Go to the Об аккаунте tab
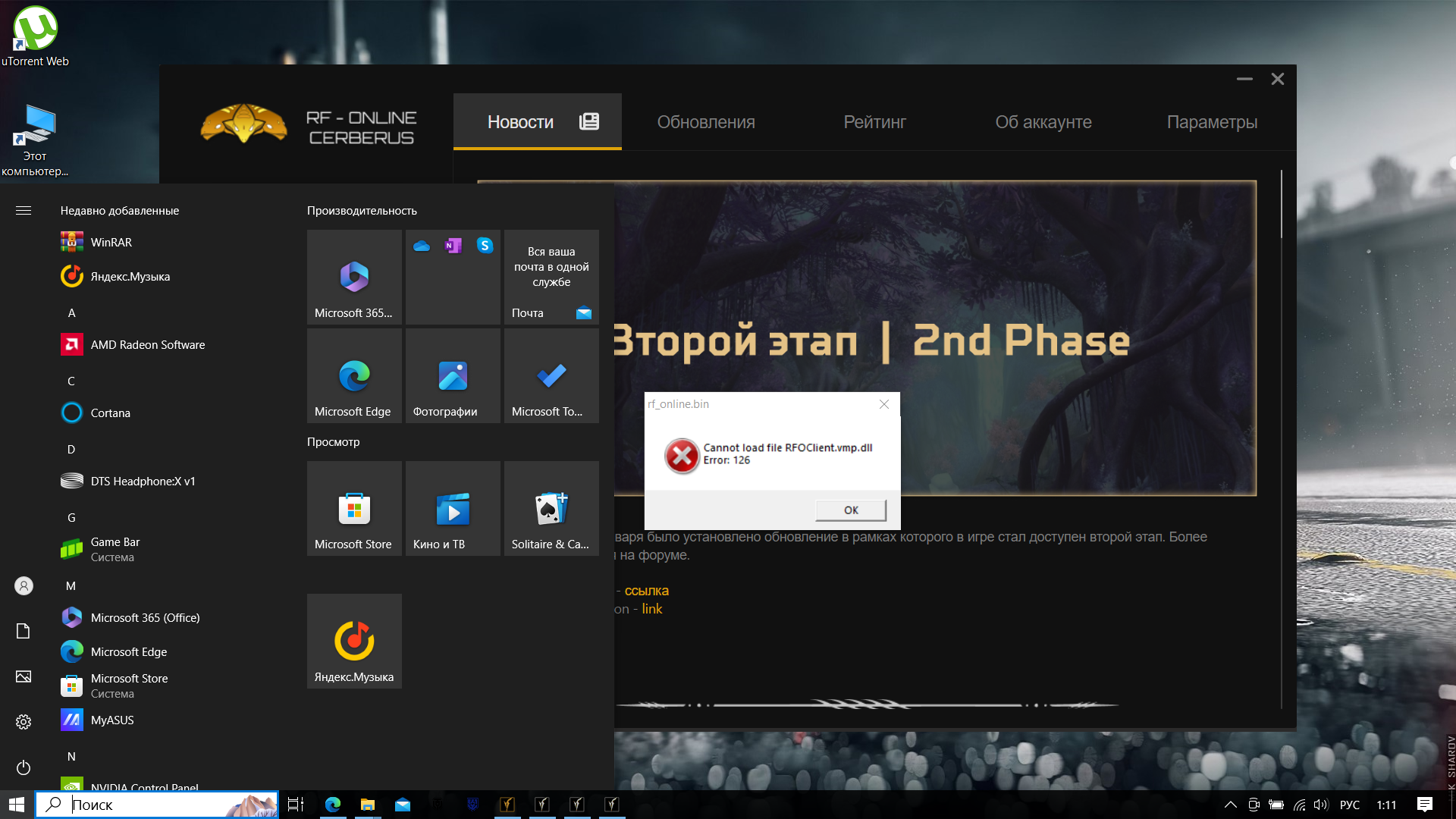Viewport: 1456px width, 819px height. click(x=1043, y=122)
